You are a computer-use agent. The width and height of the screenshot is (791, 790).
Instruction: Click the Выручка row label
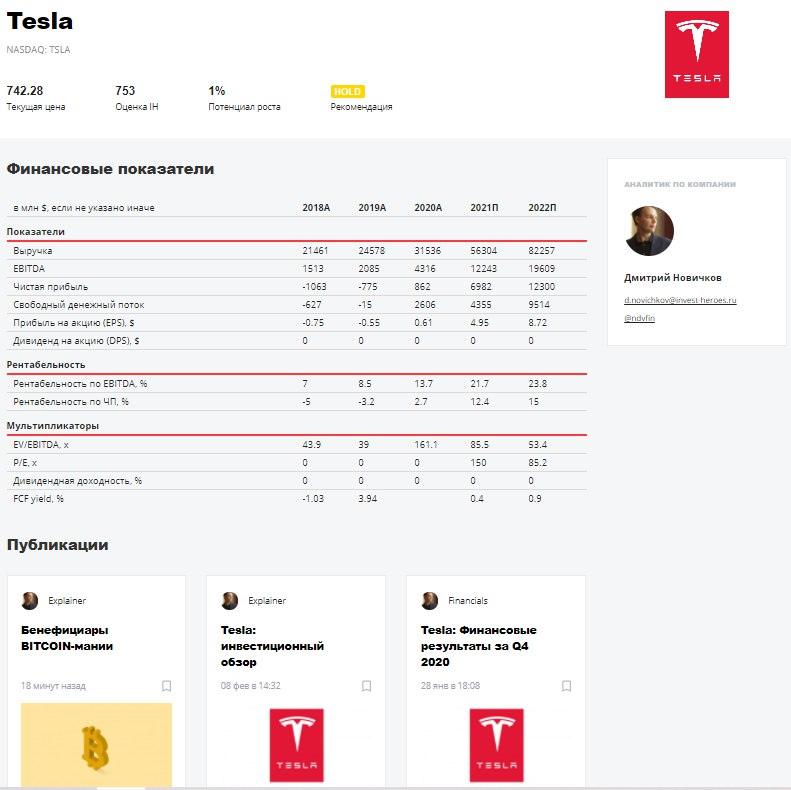33,251
